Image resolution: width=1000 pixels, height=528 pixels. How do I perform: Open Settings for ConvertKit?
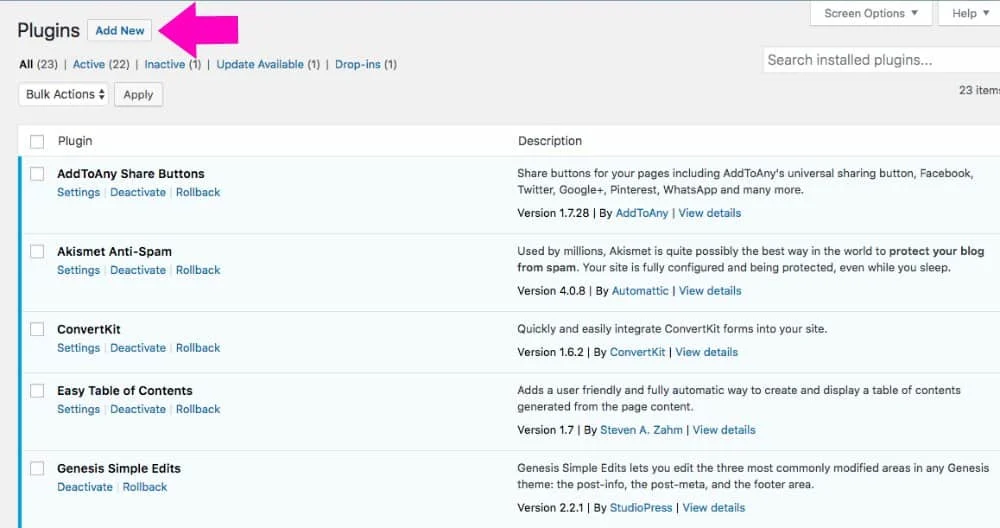pyautogui.click(x=78, y=348)
